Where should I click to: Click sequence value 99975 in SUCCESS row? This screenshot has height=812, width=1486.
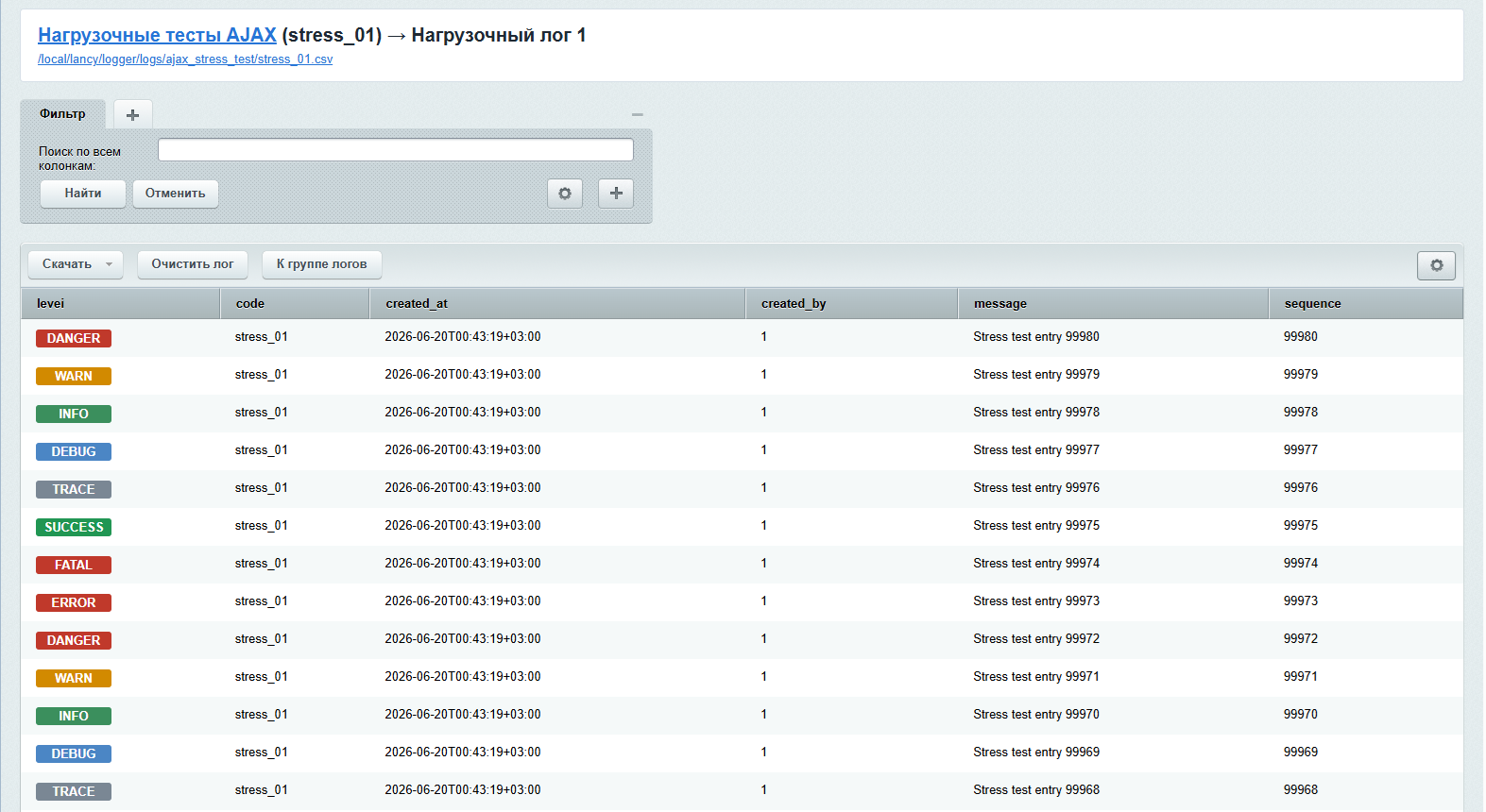coord(1301,526)
